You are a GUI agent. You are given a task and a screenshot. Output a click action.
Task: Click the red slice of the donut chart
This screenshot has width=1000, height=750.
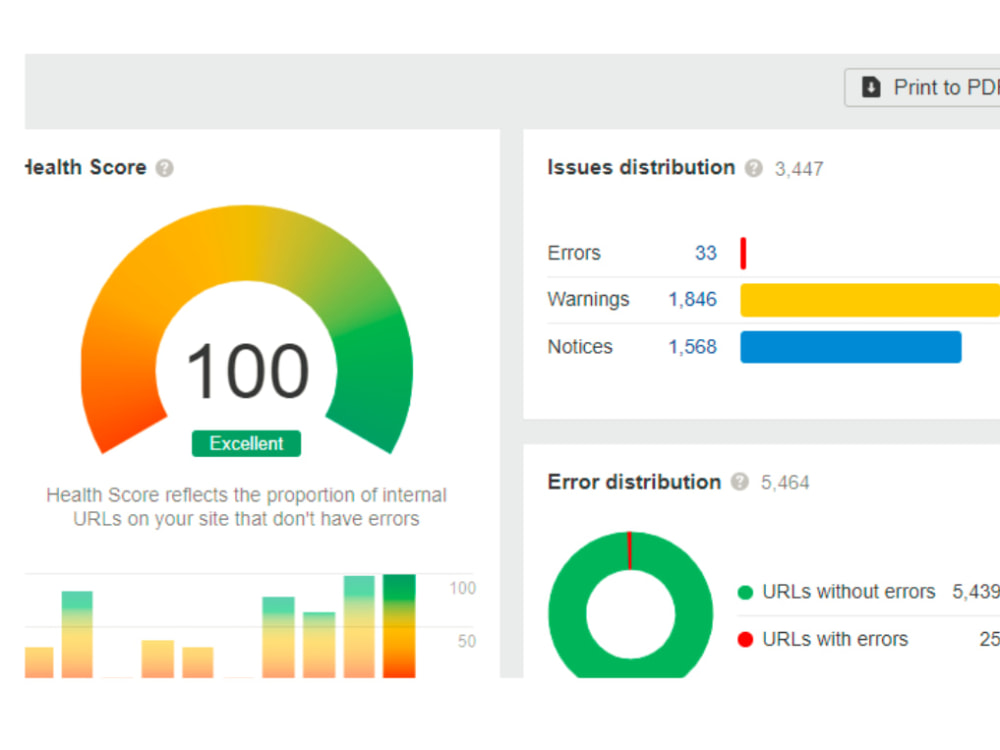point(629,550)
